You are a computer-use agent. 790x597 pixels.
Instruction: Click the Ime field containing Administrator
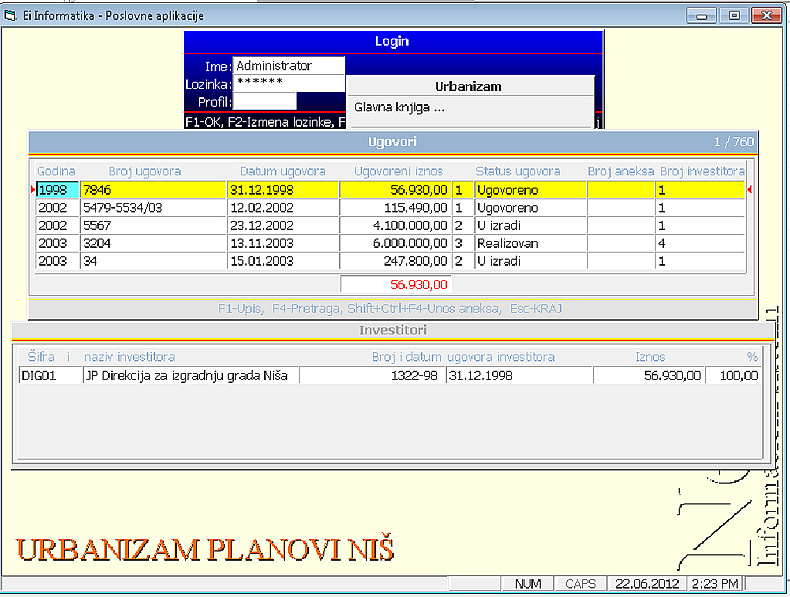pos(288,66)
